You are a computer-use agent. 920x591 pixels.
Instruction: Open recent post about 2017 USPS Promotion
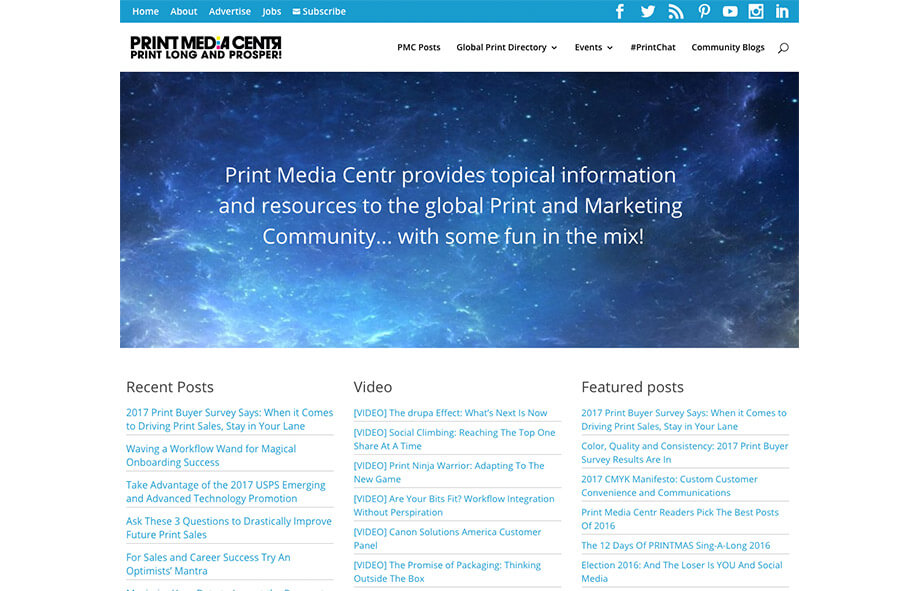[226, 492]
